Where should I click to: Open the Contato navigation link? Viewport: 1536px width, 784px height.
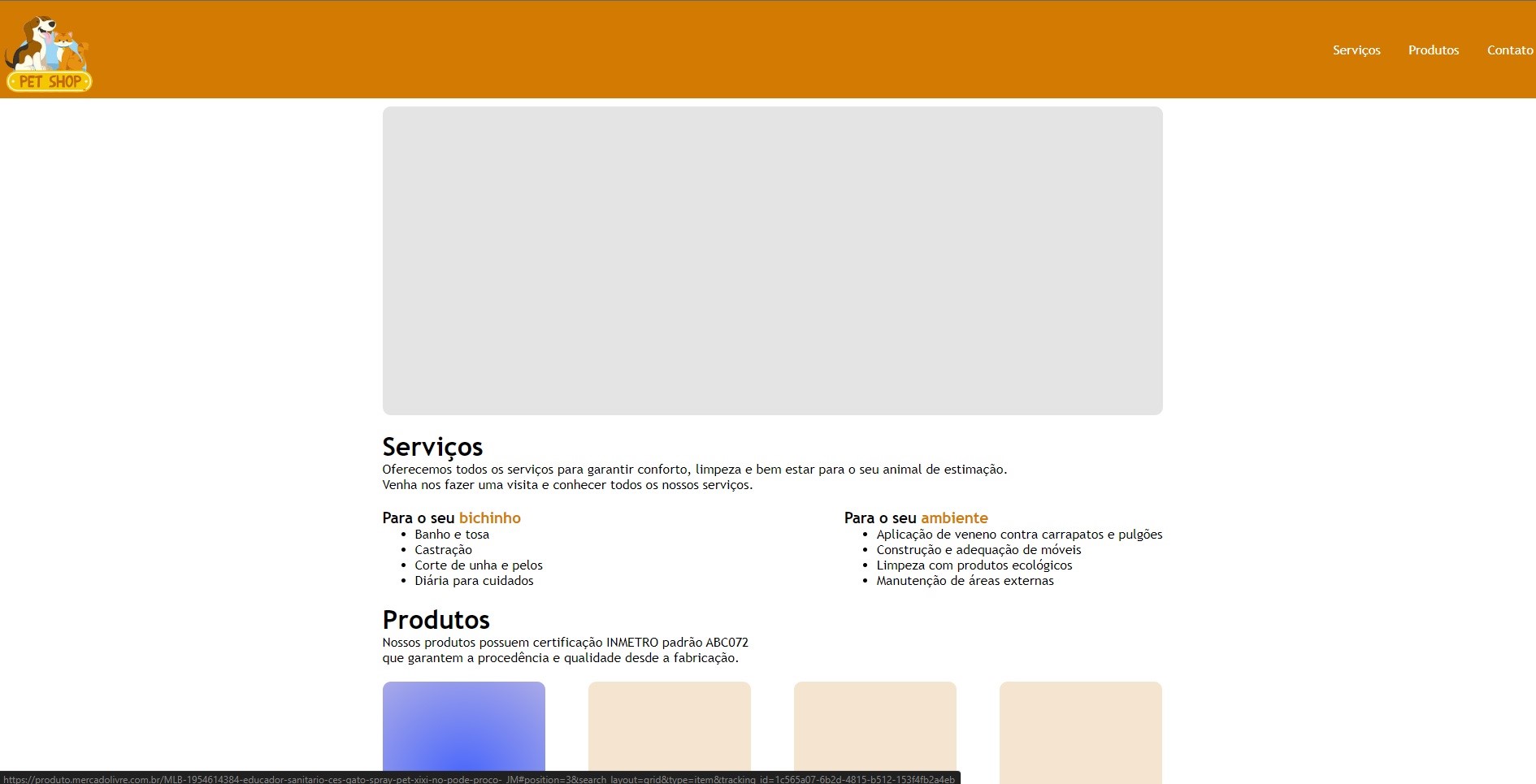1510,50
